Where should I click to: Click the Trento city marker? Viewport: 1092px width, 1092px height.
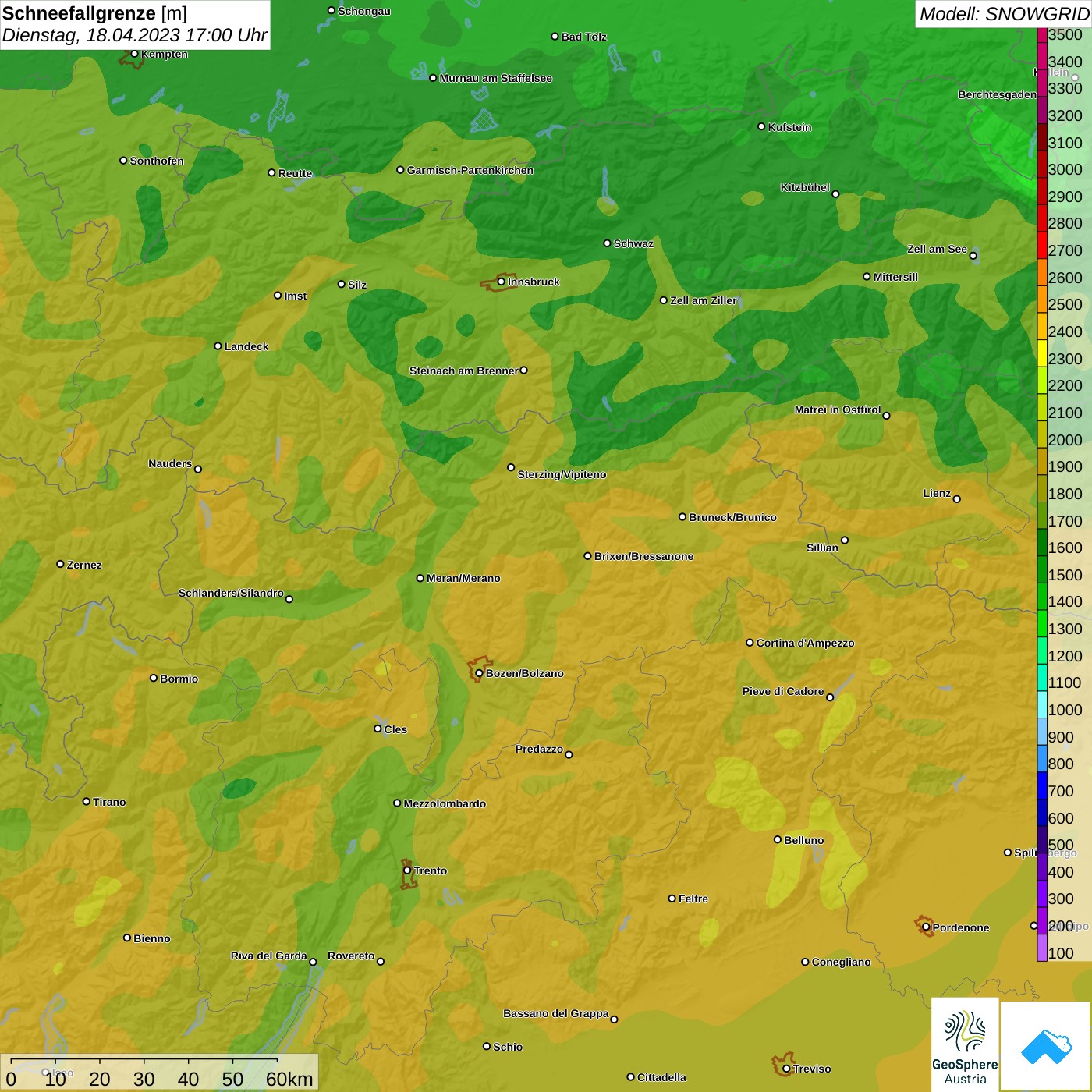pyautogui.click(x=407, y=870)
